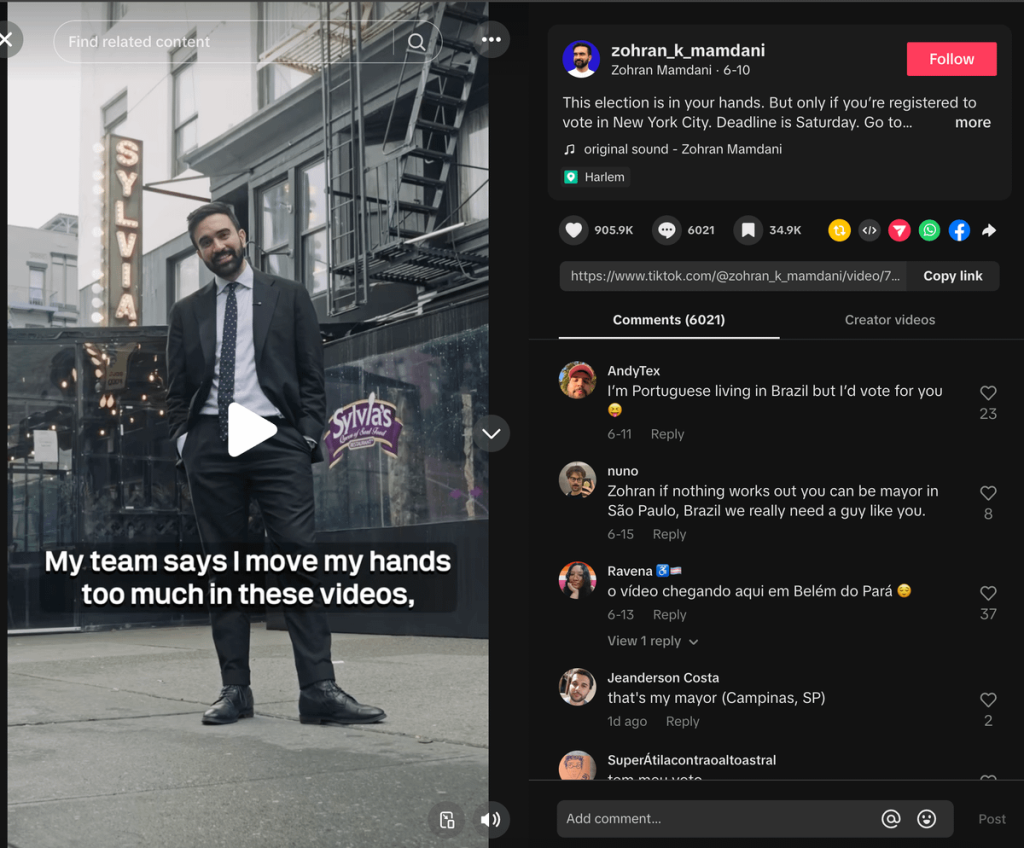Viewport: 1024px width, 848px height.
Task: Click the yellow repost icon
Action: (x=839, y=230)
